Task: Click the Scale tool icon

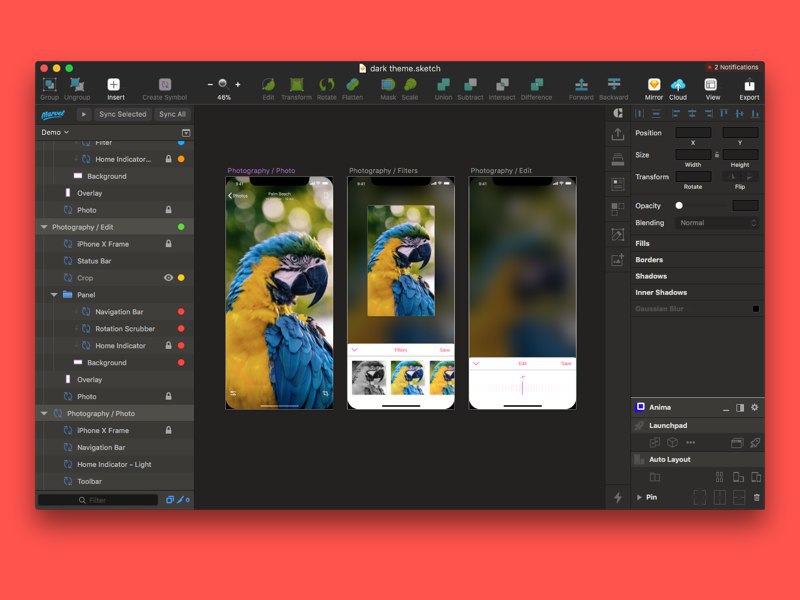Action: [410, 84]
